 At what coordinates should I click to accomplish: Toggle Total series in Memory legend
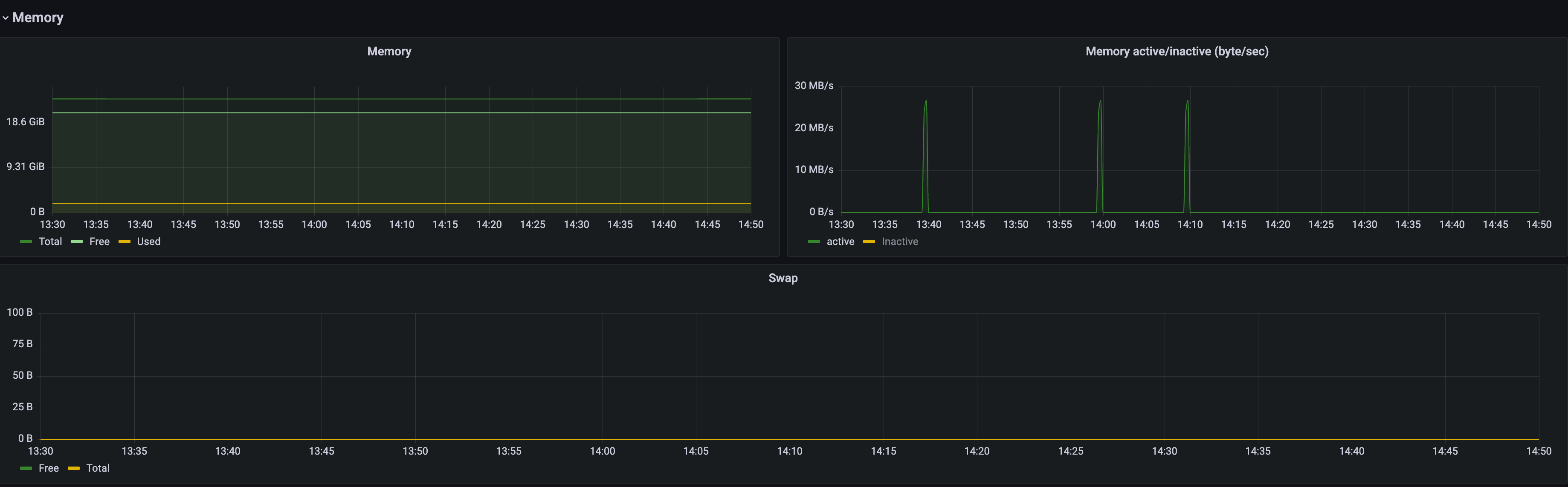click(x=50, y=242)
